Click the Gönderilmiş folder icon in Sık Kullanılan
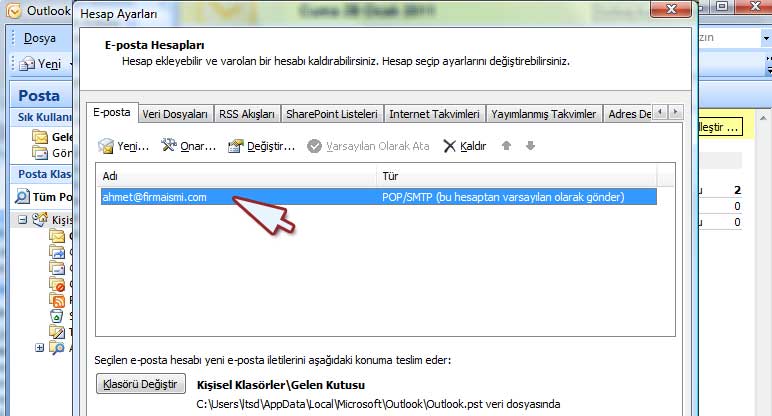Screen dimensions: 772x416 (x=40, y=153)
